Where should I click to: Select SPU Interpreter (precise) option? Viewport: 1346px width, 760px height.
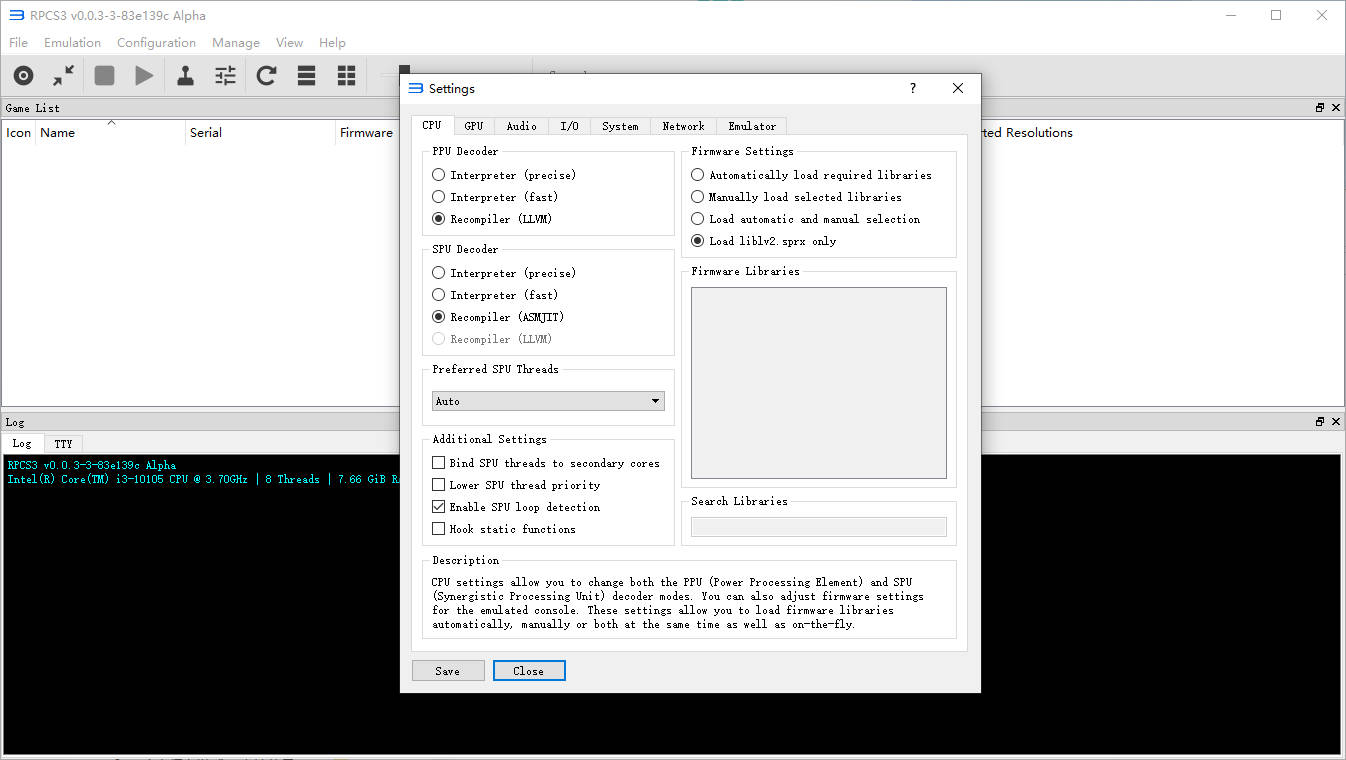504,273
